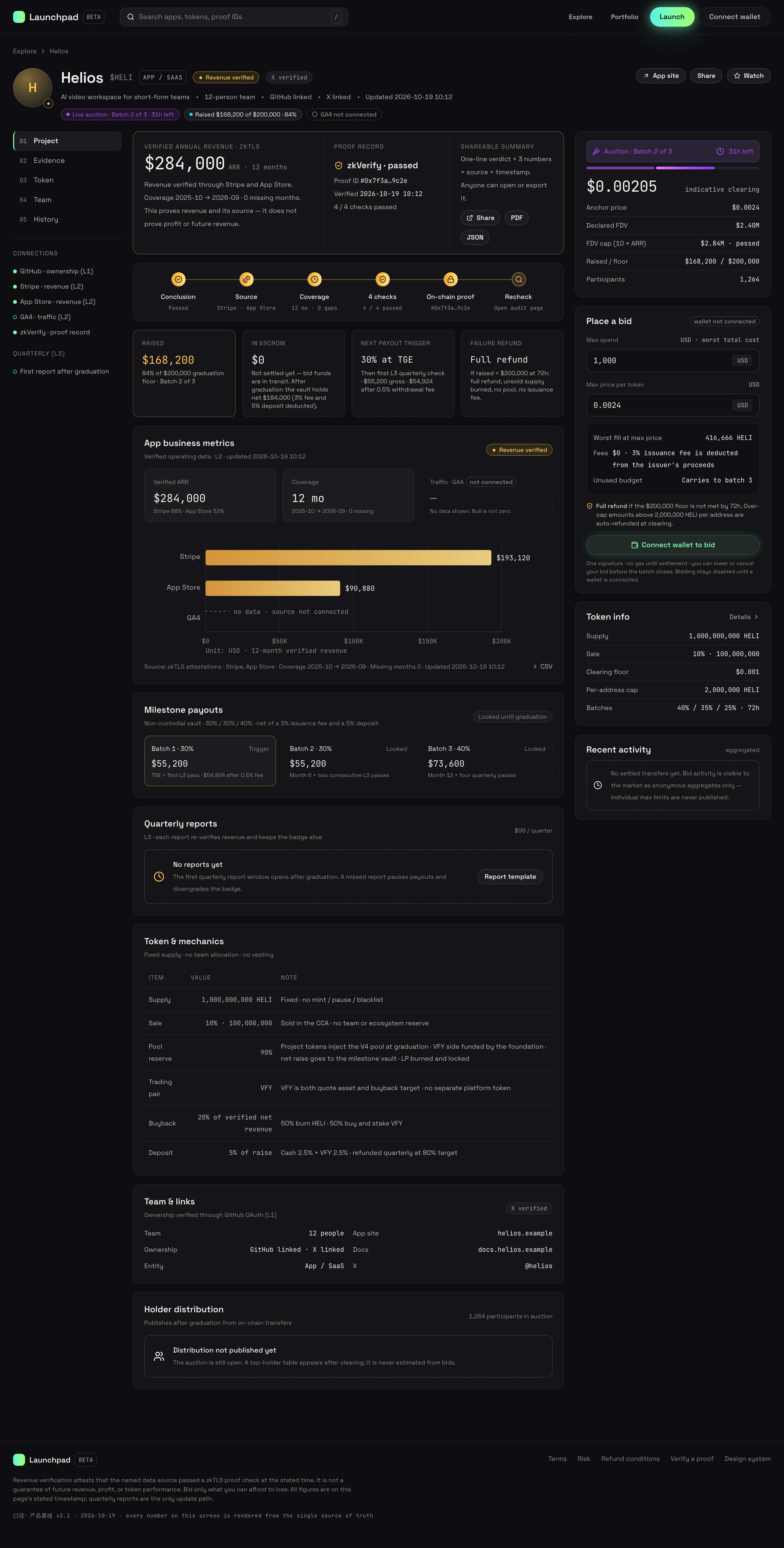
Task: Click the Max price per token field
Action: coord(672,405)
